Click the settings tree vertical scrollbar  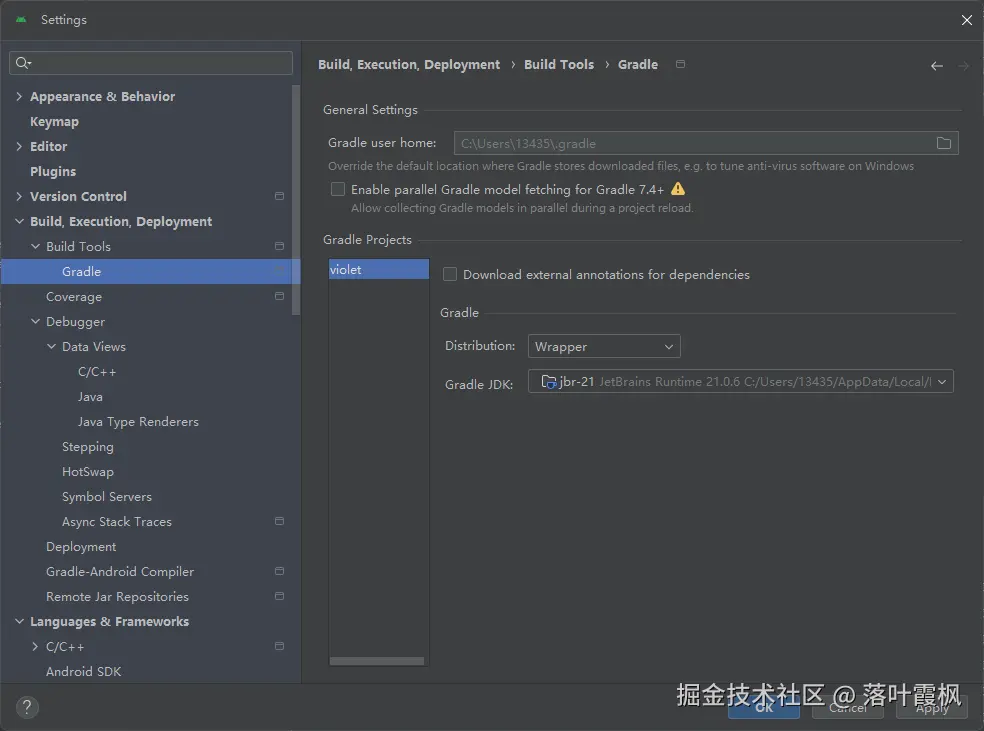point(296,200)
